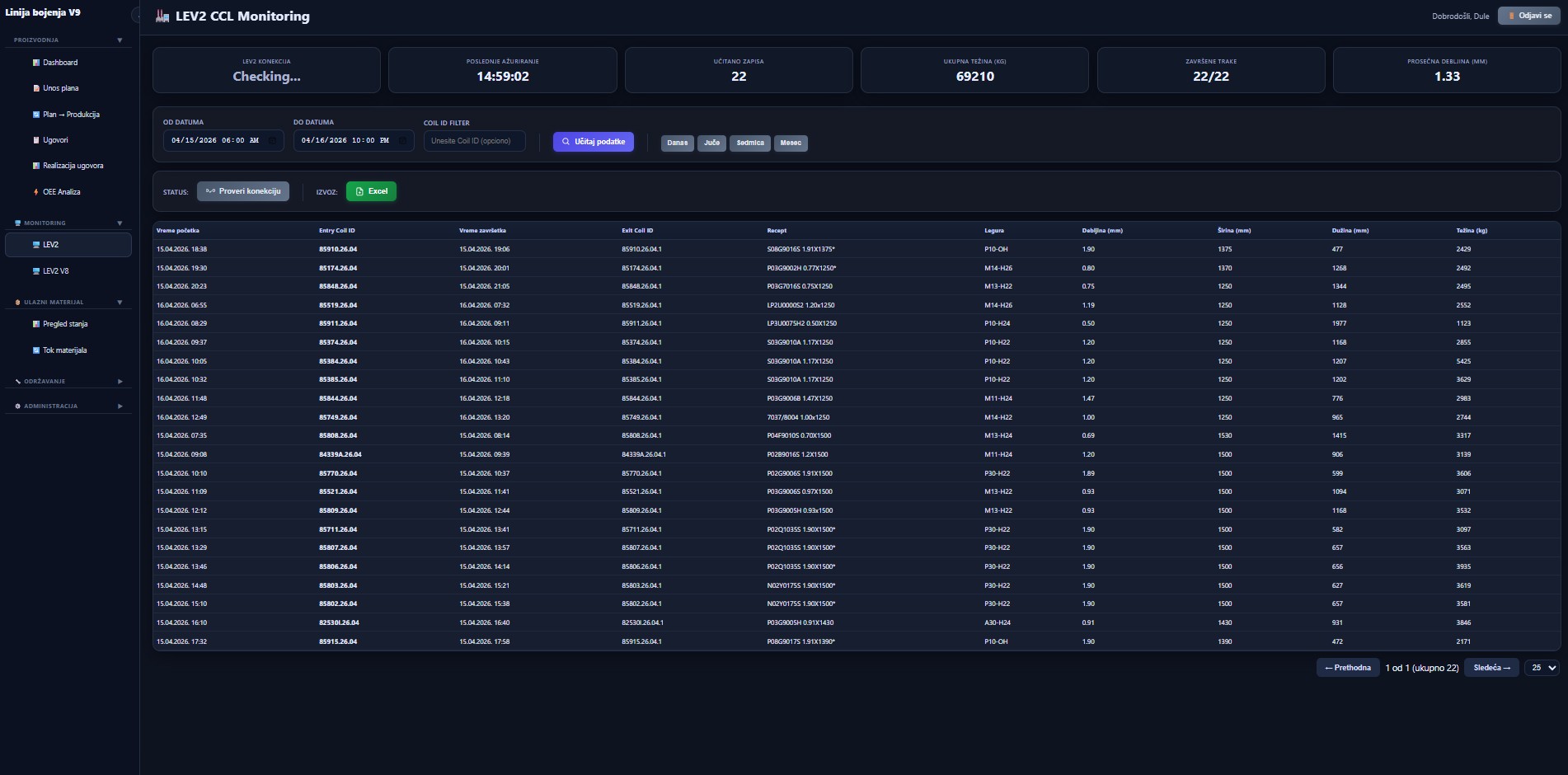The image size is (1568, 775).
Task: Switch to LEV2 V8 monitoring label
Action: [x=56, y=271]
